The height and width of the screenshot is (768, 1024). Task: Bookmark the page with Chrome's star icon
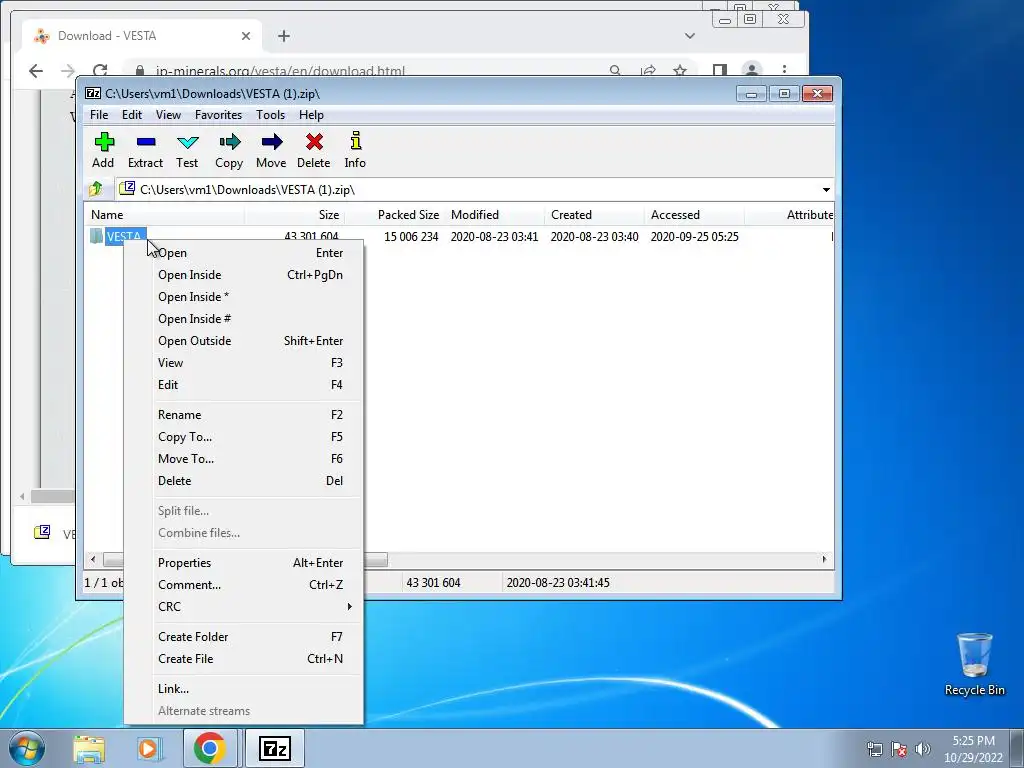tap(680, 71)
